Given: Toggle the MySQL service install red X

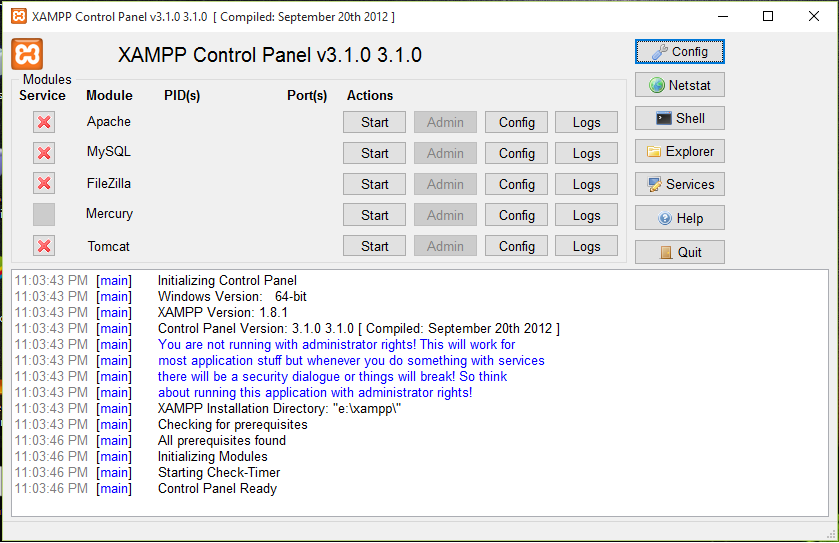Looking at the screenshot, I should 44,153.
